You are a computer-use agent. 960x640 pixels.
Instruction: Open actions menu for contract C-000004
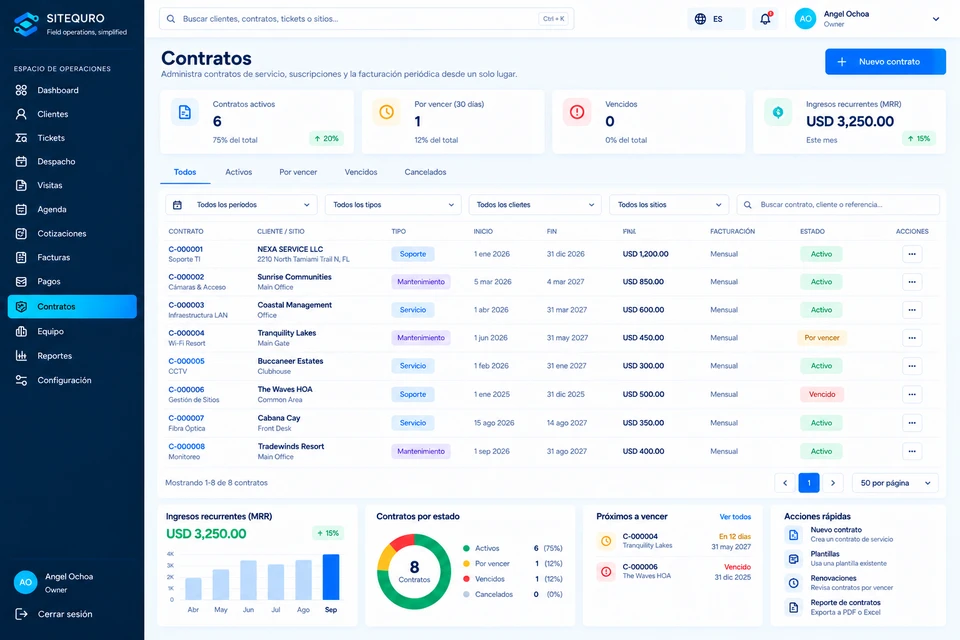tap(912, 338)
